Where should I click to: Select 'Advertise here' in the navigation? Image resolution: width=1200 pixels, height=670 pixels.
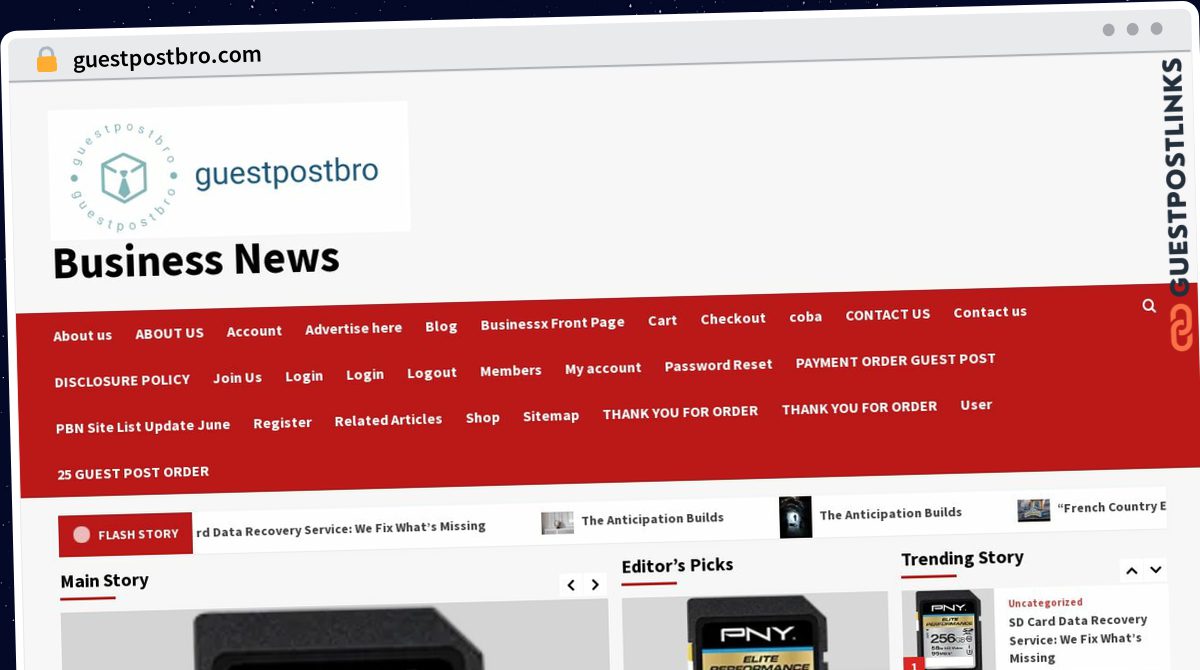point(353,328)
